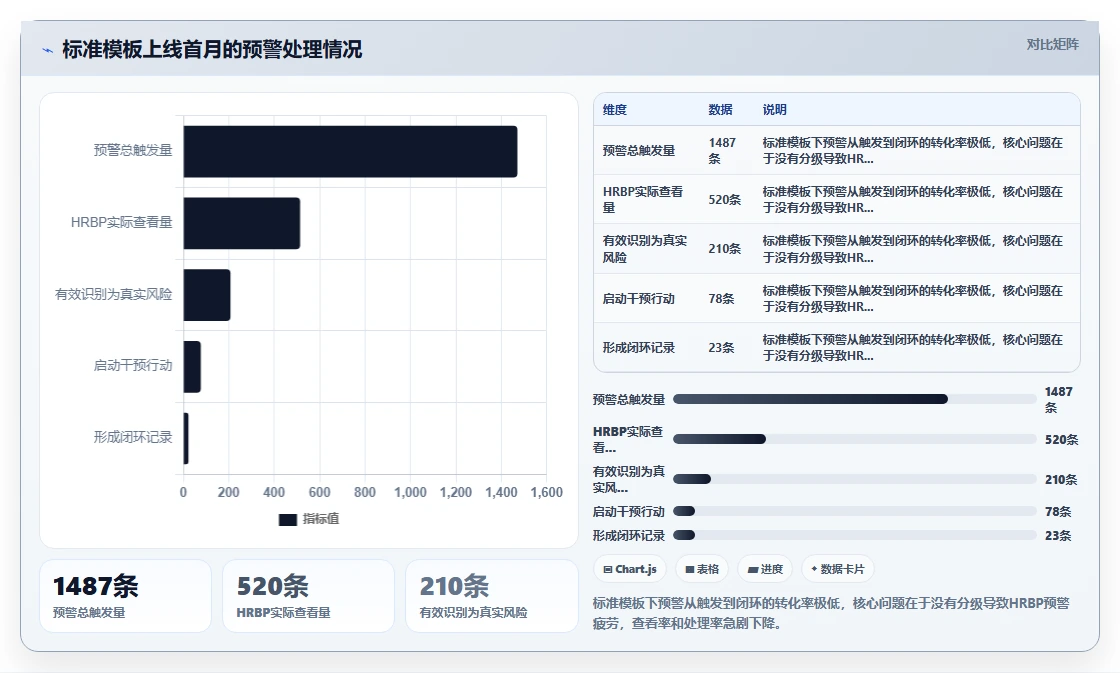Select the HRBP实际查看量 table row label

click(643, 199)
